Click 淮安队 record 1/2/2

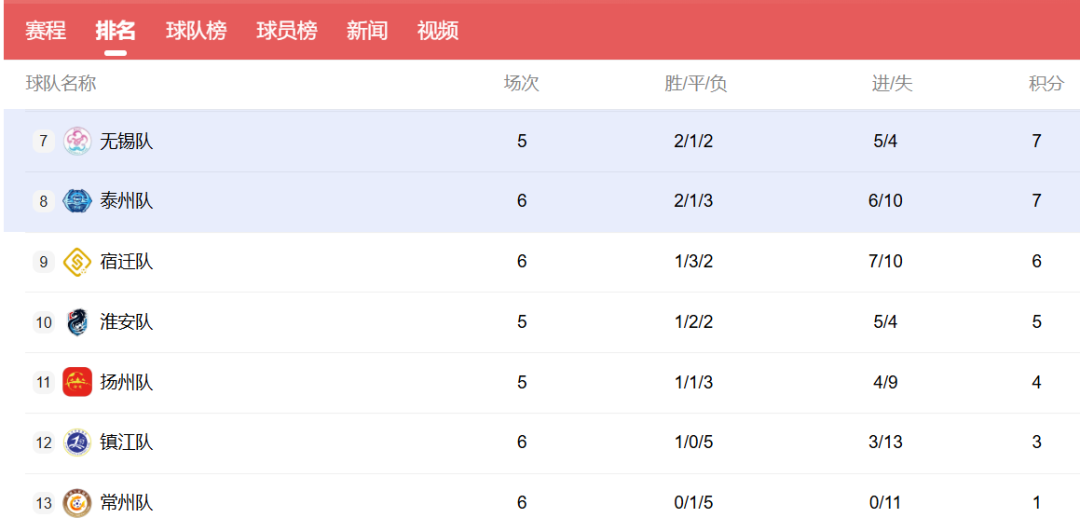click(693, 322)
